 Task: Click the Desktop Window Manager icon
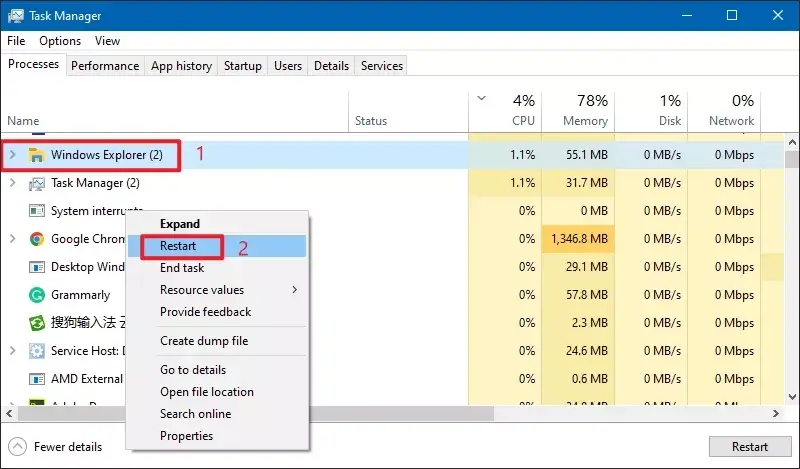pyautogui.click(x=36, y=267)
